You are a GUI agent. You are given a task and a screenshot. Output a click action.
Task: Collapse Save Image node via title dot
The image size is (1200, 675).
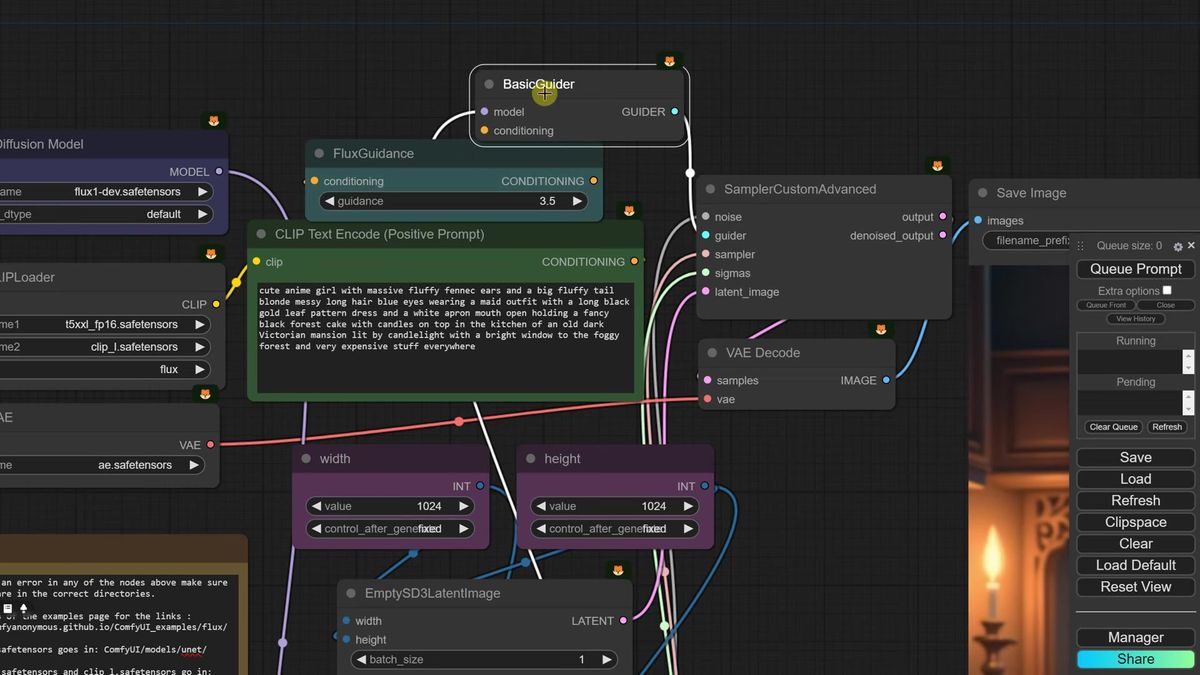coord(982,193)
